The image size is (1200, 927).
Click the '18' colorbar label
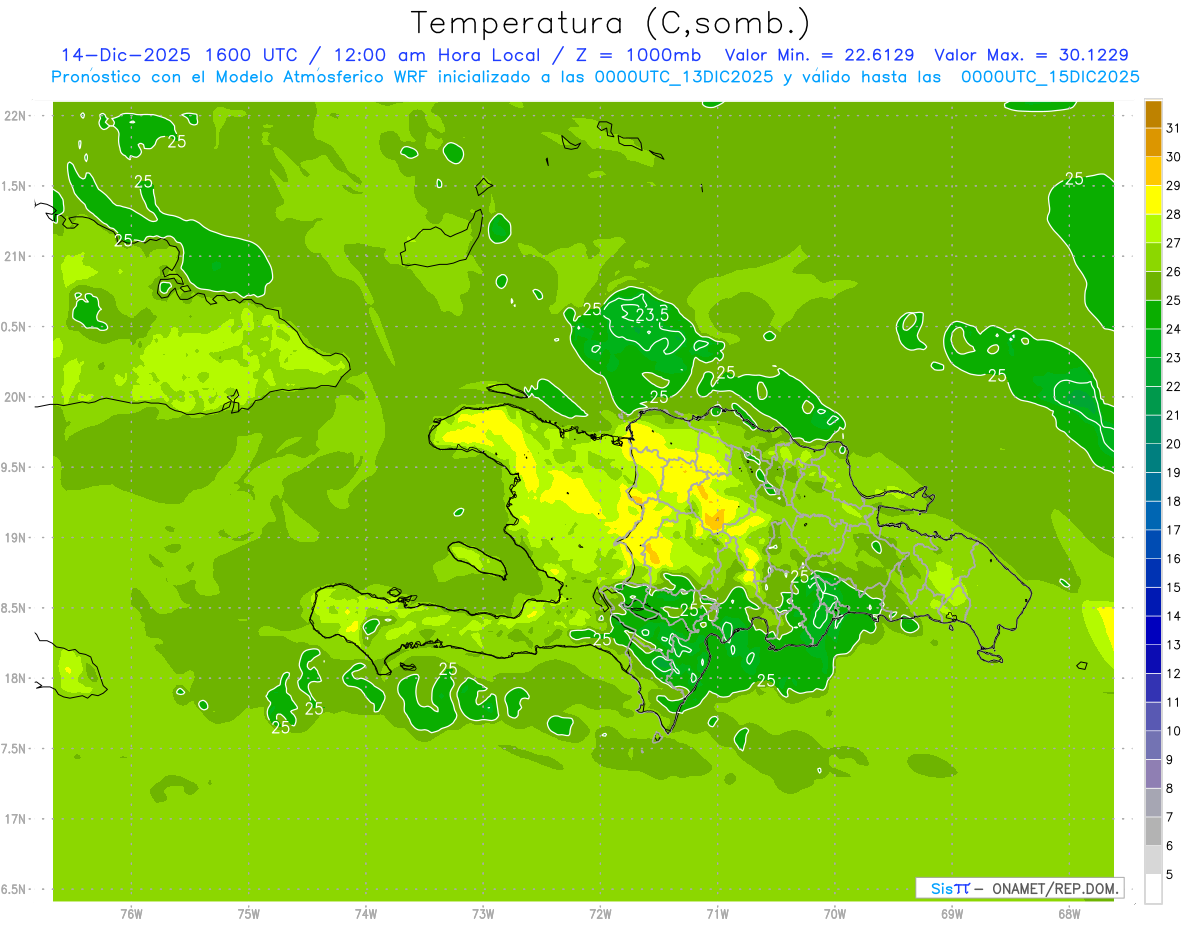click(1174, 502)
